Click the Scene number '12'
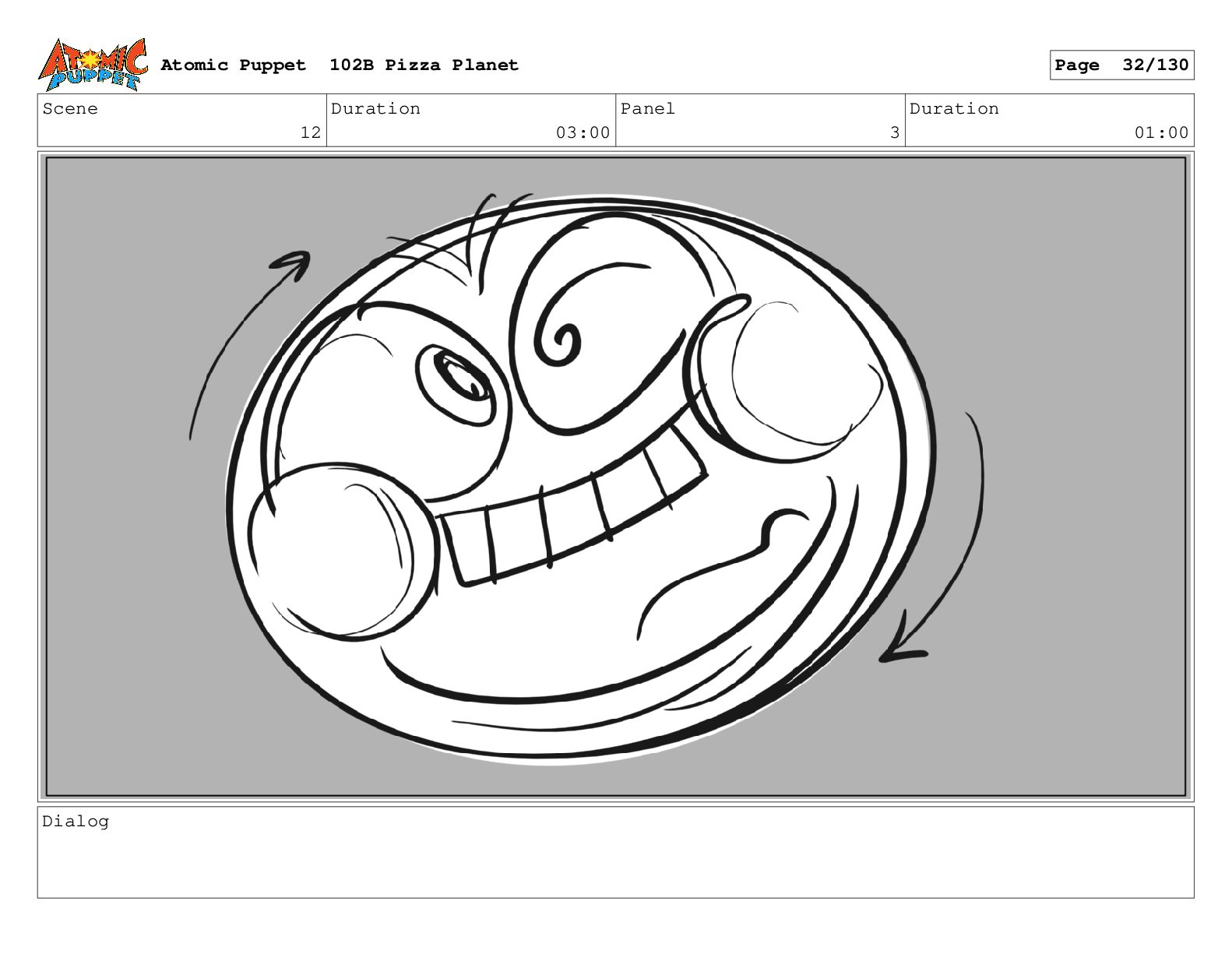The height and width of the screenshot is (954, 1232). (x=311, y=132)
